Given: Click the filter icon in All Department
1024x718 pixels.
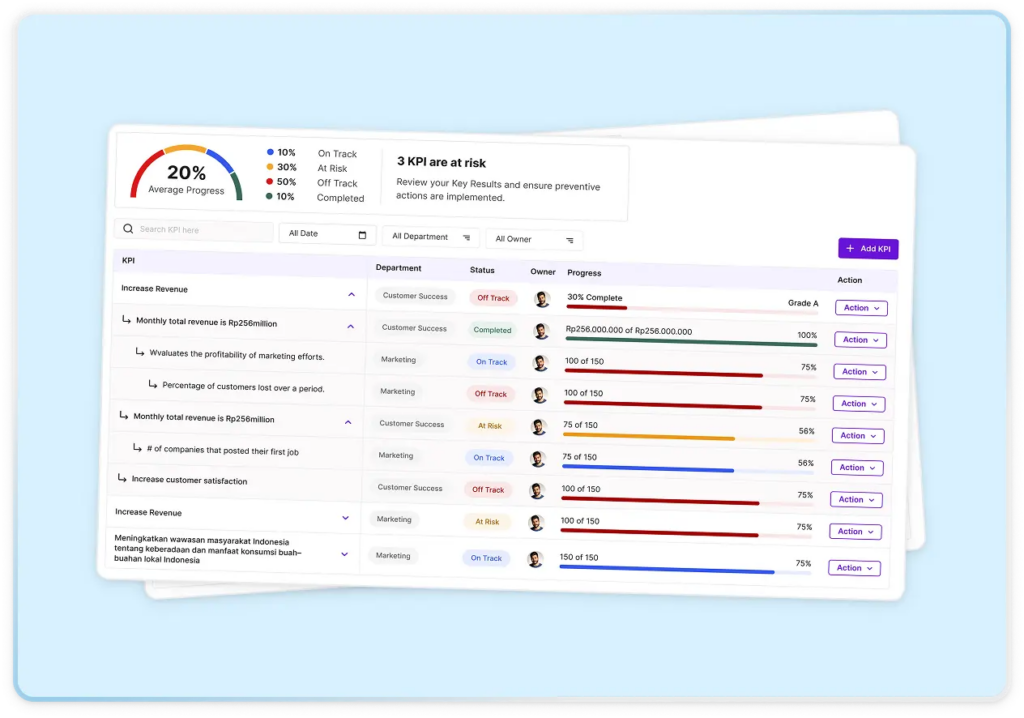Looking at the screenshot, I should click(466, 238).
